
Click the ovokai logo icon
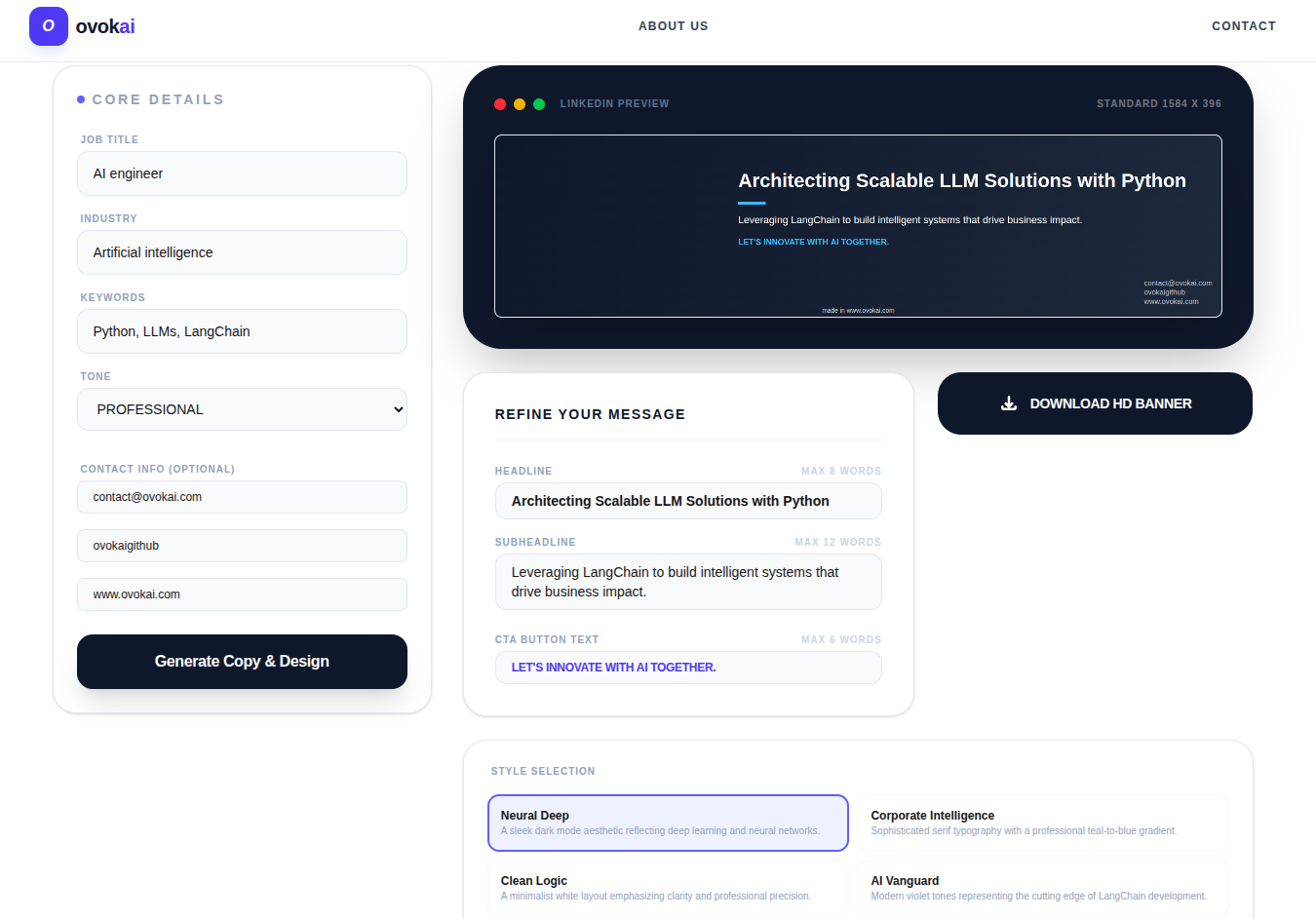(49, 26)
